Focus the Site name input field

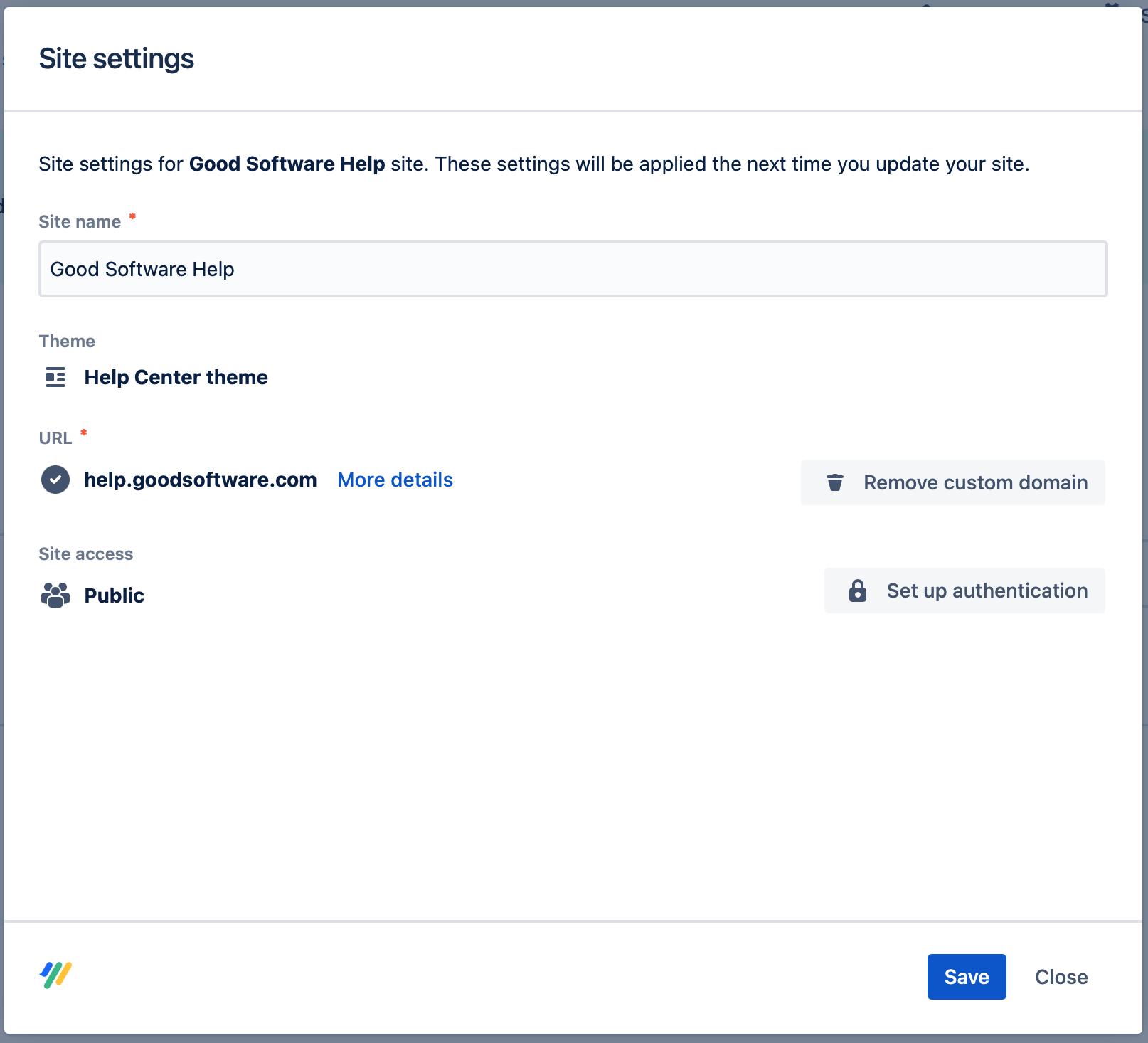(573, 269)
